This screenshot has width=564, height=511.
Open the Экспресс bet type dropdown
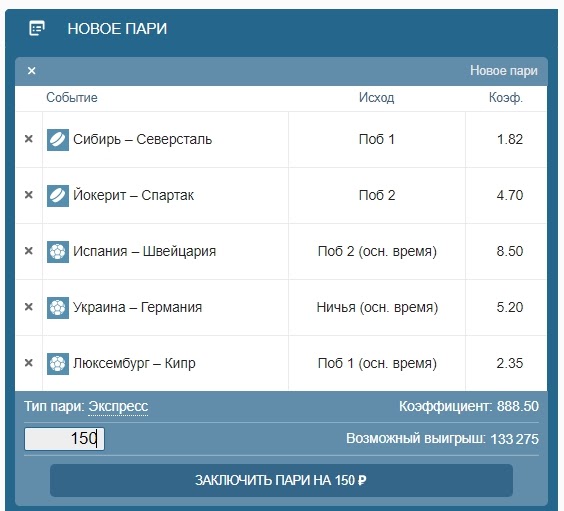tap(118, 406)
